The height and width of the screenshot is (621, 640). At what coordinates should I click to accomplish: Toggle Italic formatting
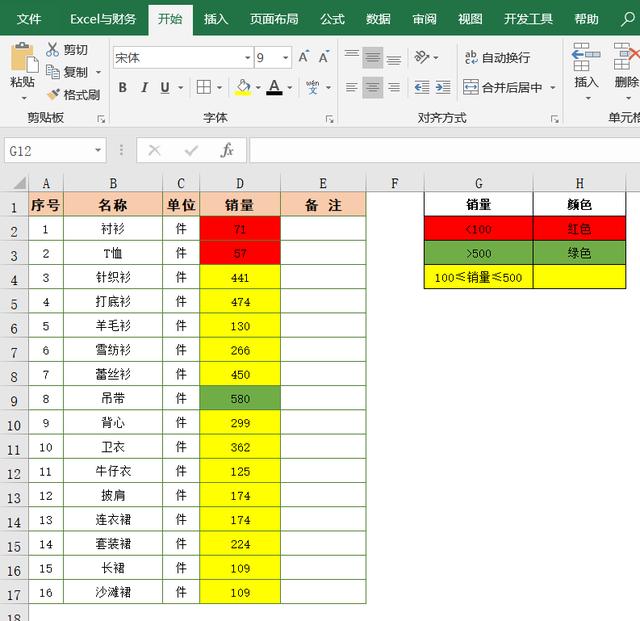coord(144,88)
